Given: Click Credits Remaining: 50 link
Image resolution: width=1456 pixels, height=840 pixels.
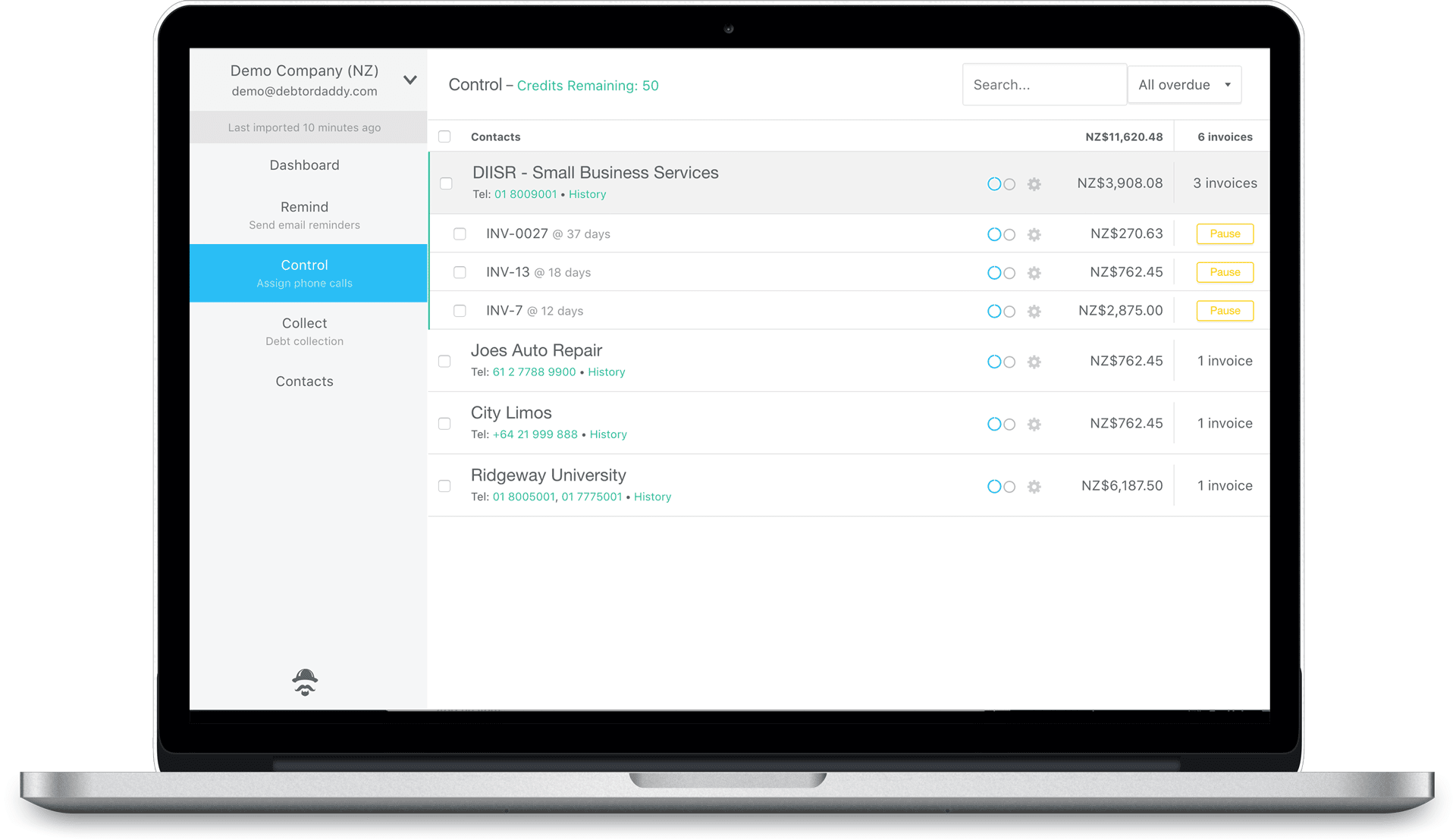Looking at the screenshot, I should [x=588, y=86].
